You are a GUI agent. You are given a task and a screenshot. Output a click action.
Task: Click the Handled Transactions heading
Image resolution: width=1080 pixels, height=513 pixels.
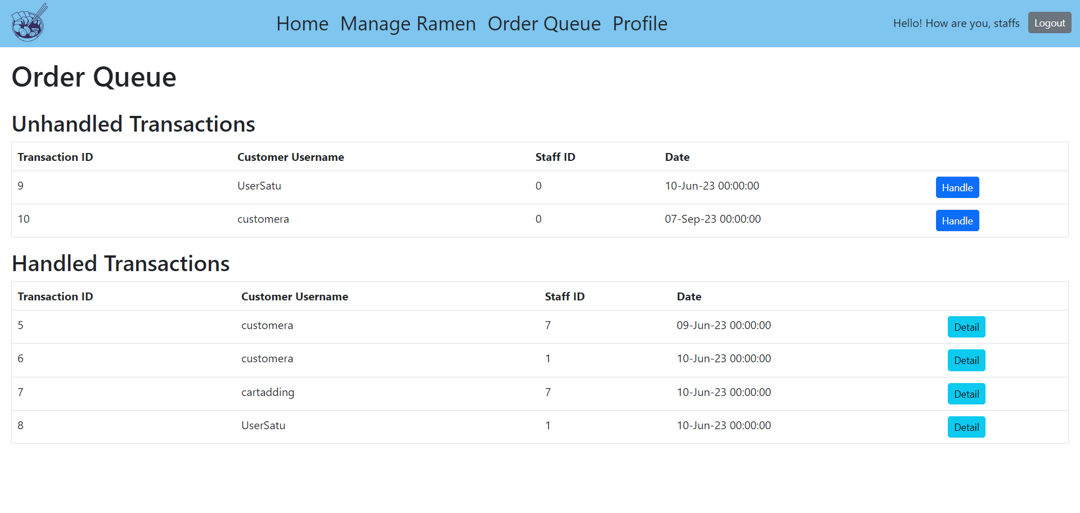(120, 264)
